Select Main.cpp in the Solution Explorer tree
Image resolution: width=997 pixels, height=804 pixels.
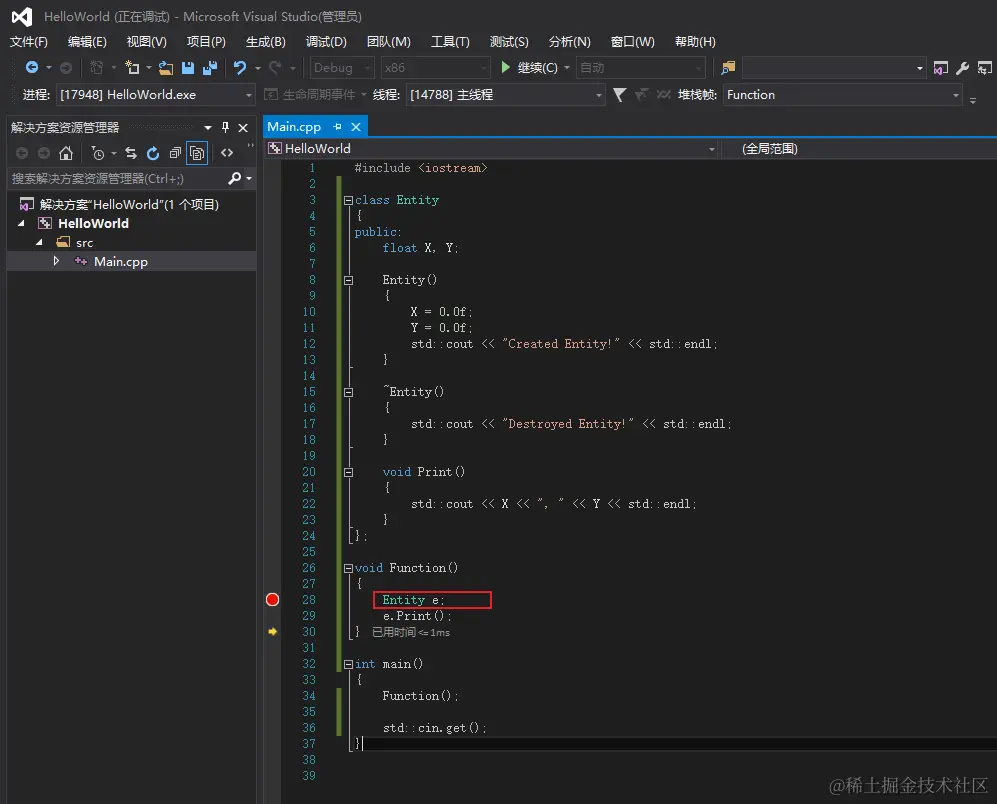click(x=121, y=261)
